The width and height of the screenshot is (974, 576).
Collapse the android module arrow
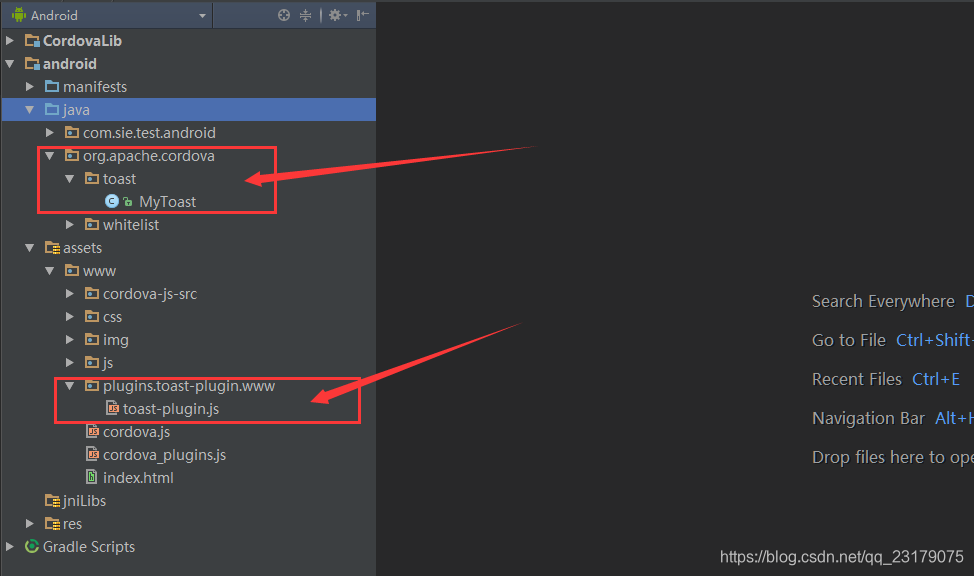[x=10, y=64]
